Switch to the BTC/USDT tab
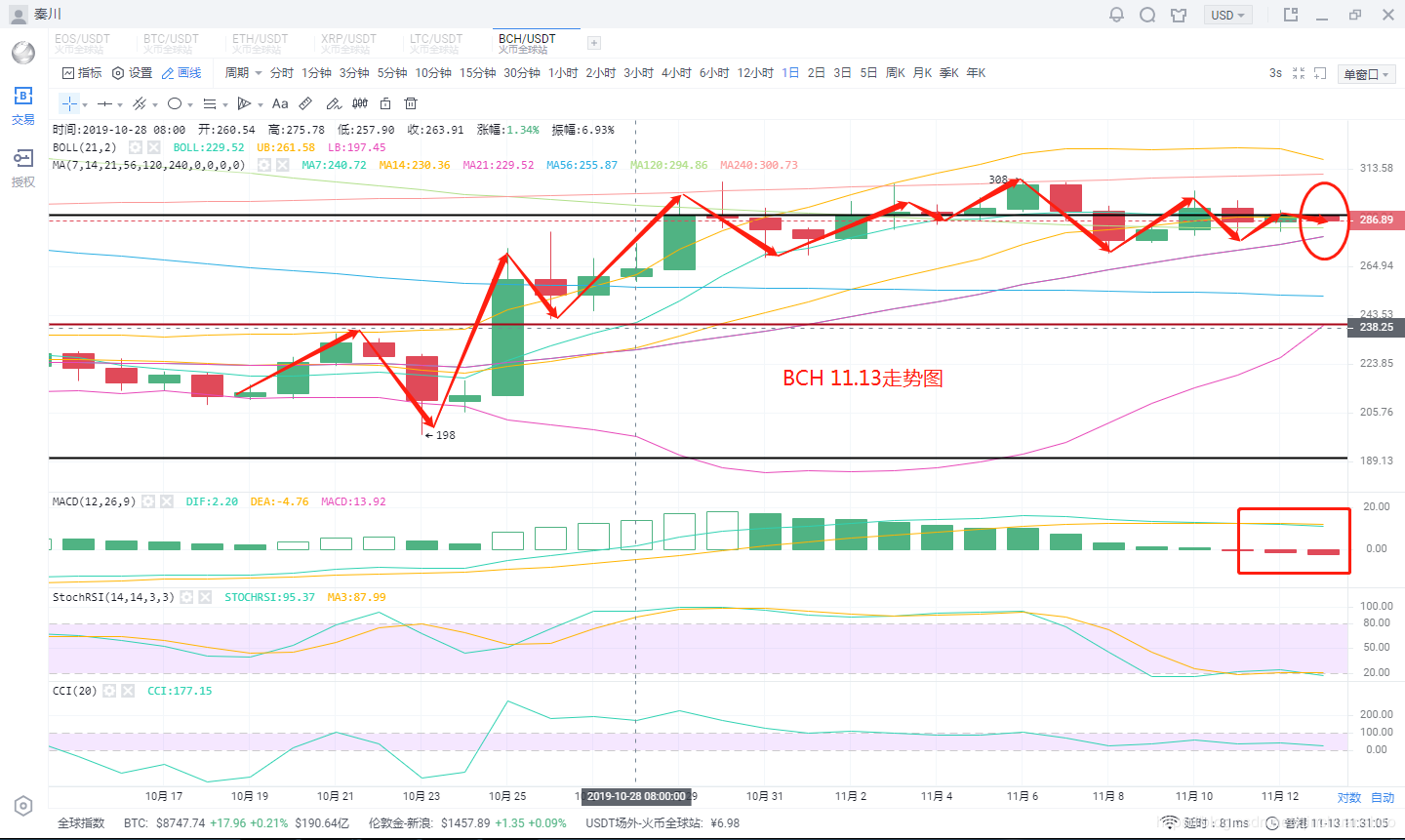 pyautogui.click(x=171, y=43)
